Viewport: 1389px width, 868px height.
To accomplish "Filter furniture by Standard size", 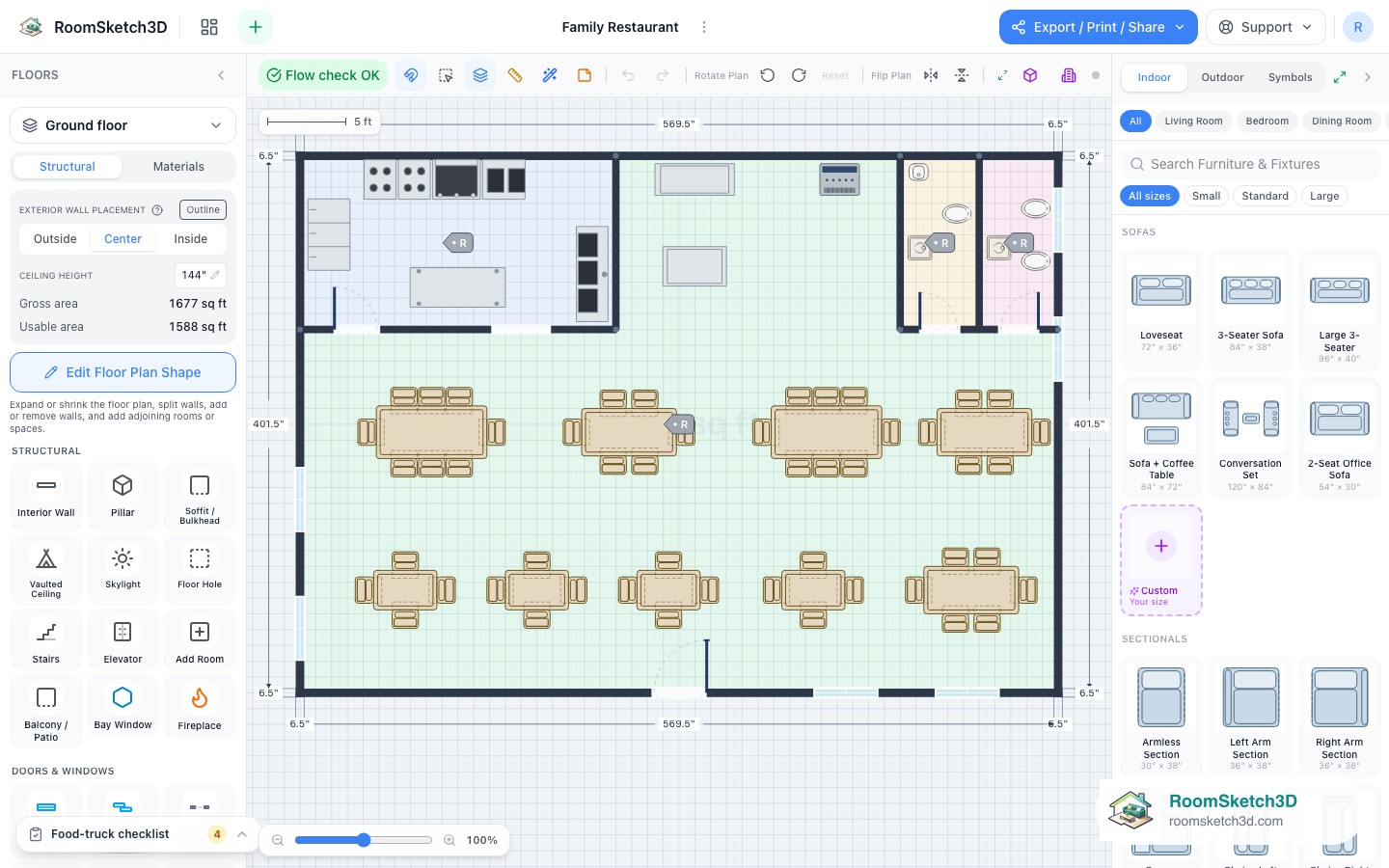I will [1266, 196].
